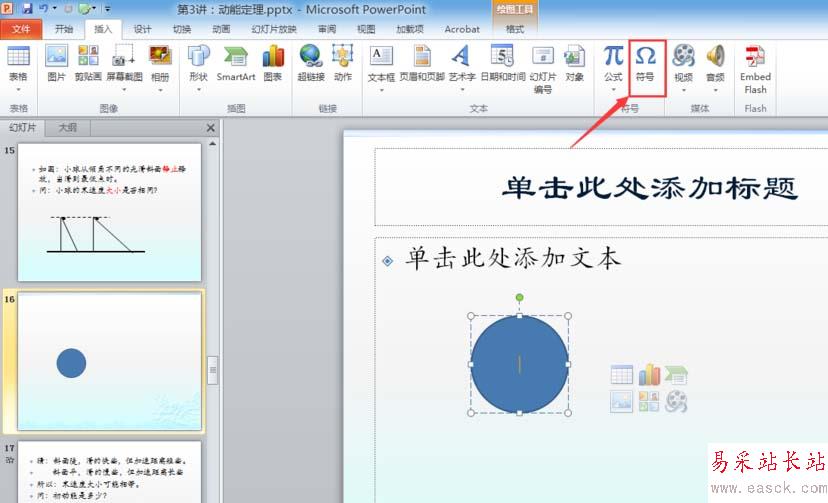Open the clip art (剪贴画) pane
828x503 pixels.
click(88, 63)
